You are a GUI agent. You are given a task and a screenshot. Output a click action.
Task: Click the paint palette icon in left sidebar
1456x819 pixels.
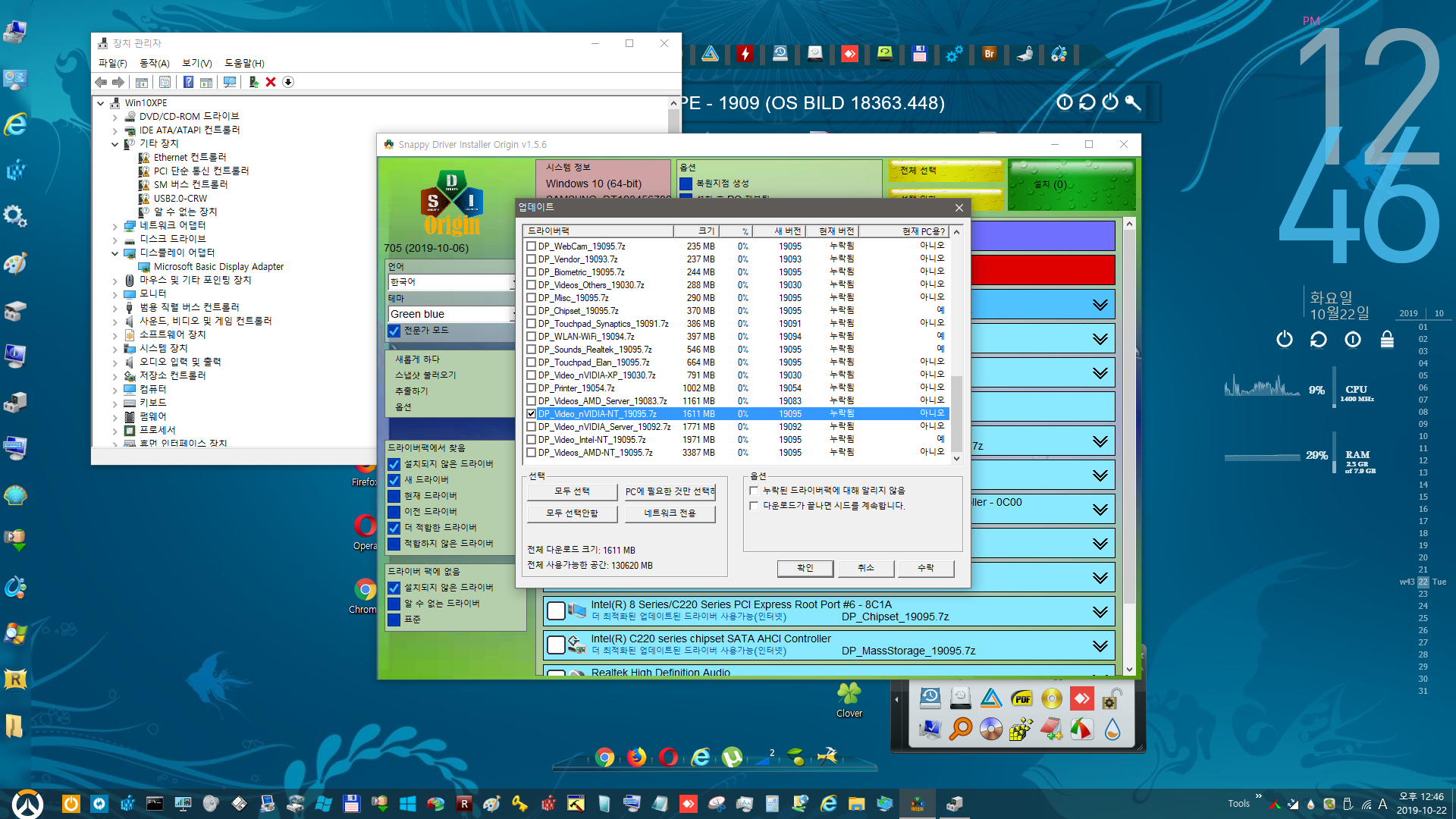coord(15,263)
